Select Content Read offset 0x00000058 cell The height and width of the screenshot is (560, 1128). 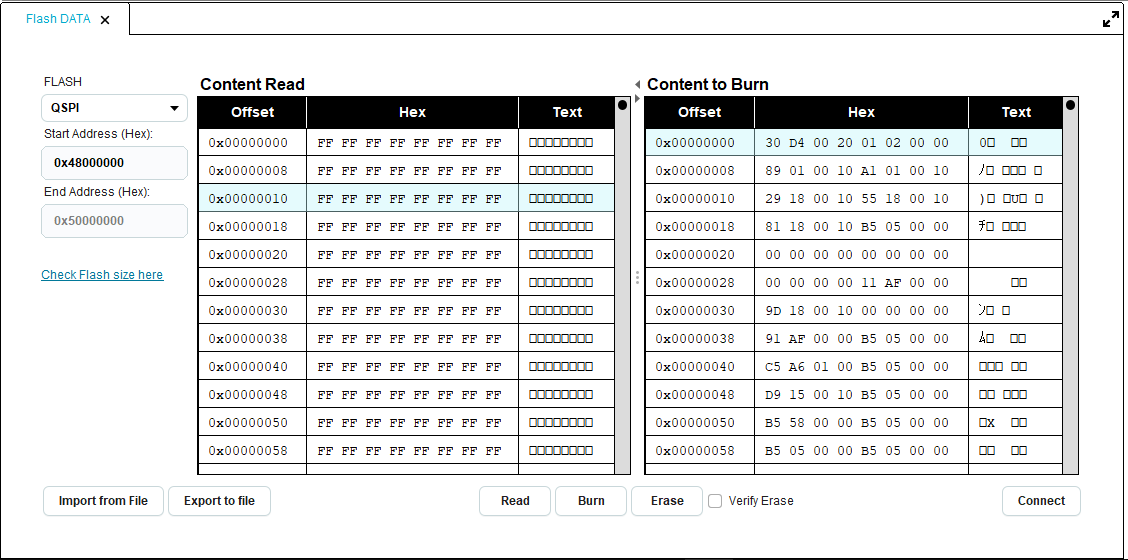[x=253, y=451]
